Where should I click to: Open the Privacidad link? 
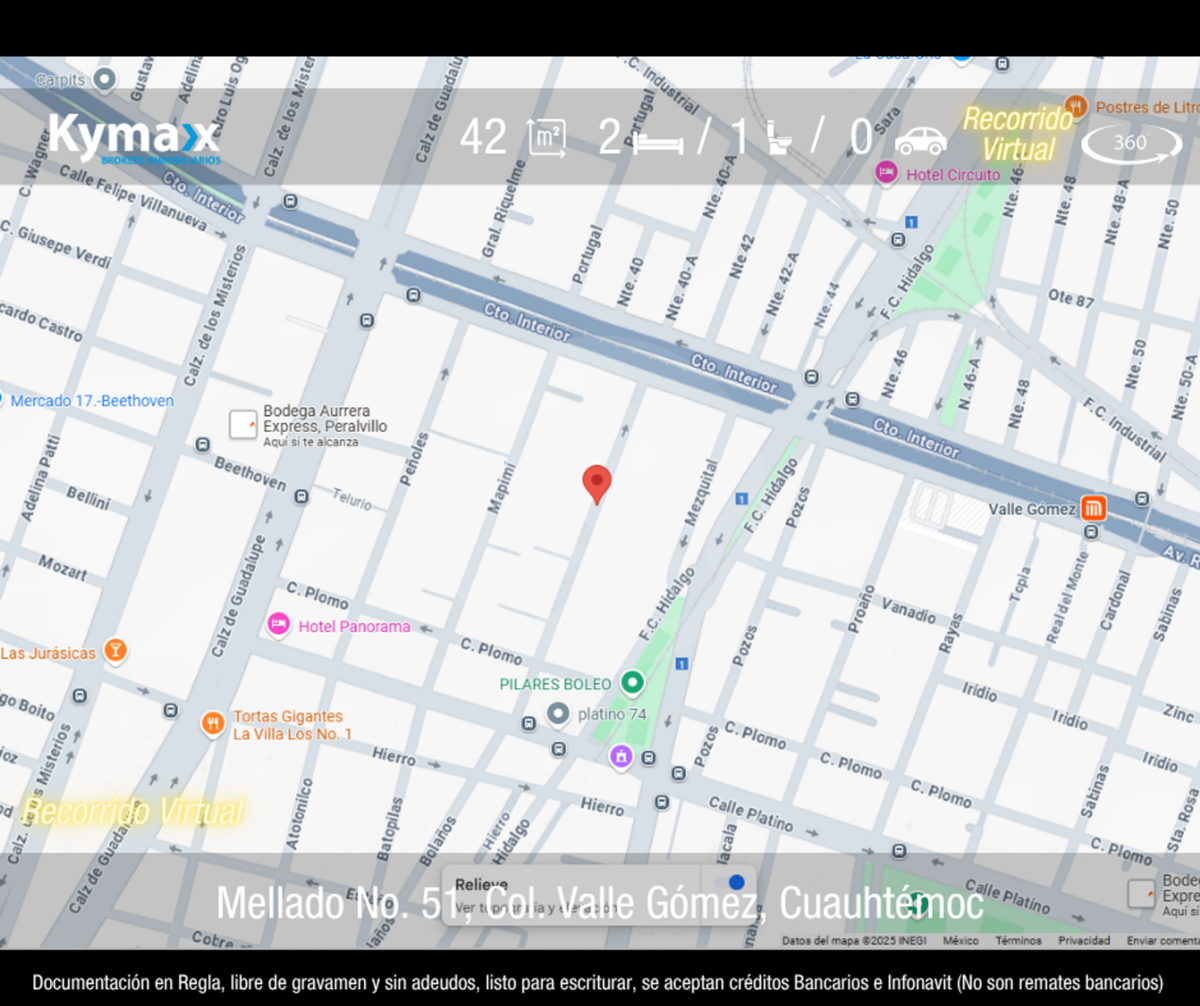1084,941
